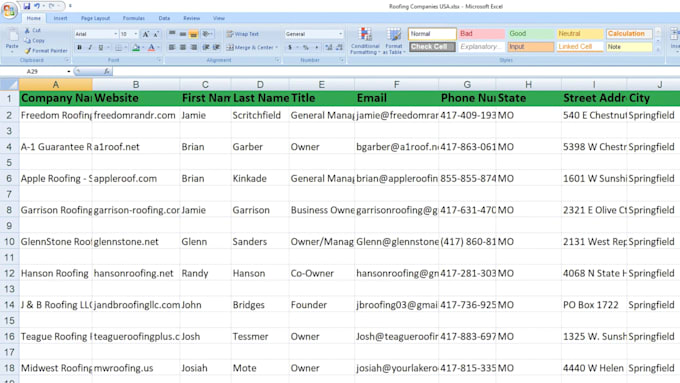Decrease cell indent
This screenshot has width=680, height=383.
tap(206, 47)
